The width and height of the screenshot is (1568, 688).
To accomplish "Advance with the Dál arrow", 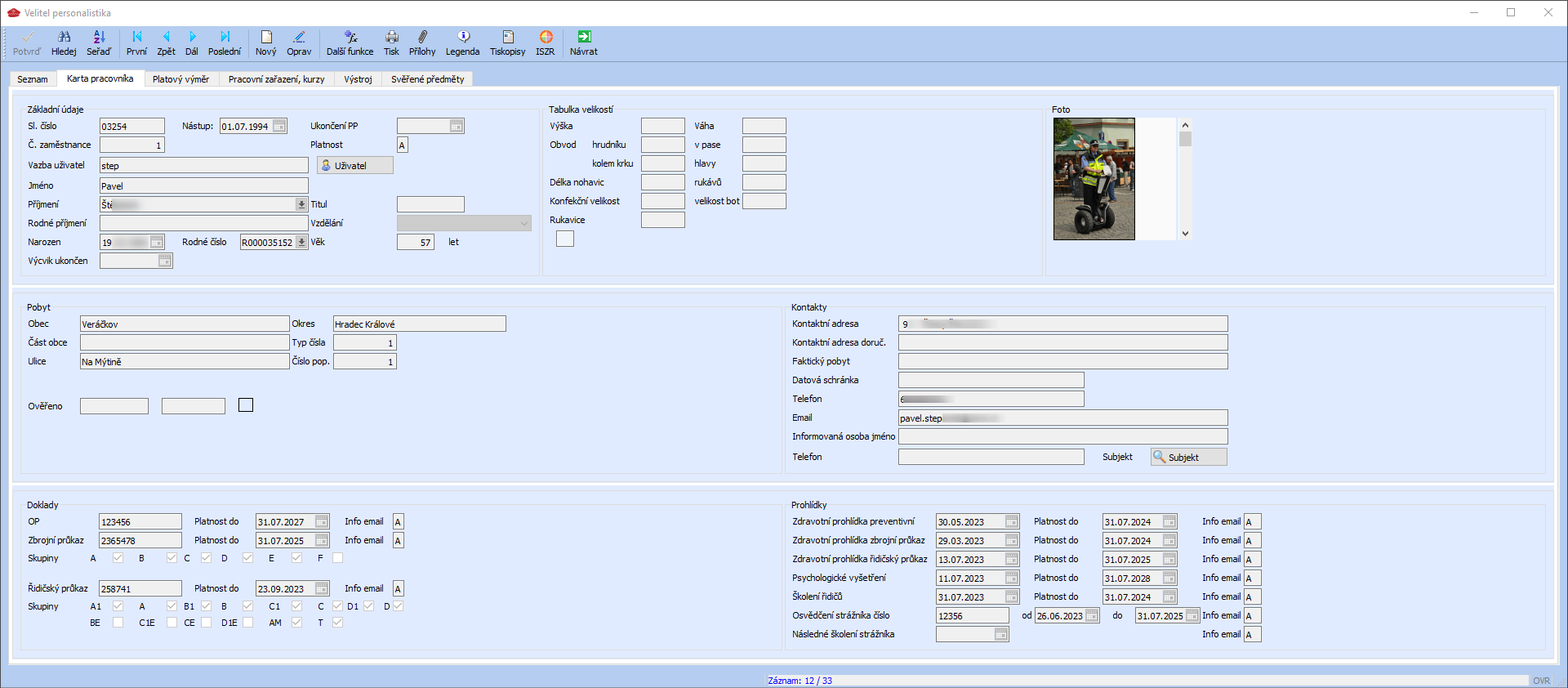I will coord(192,43).
